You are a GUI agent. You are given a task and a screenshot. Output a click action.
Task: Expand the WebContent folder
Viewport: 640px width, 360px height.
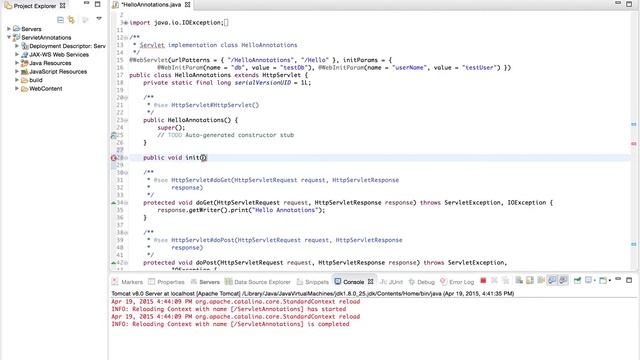[17, 89]
